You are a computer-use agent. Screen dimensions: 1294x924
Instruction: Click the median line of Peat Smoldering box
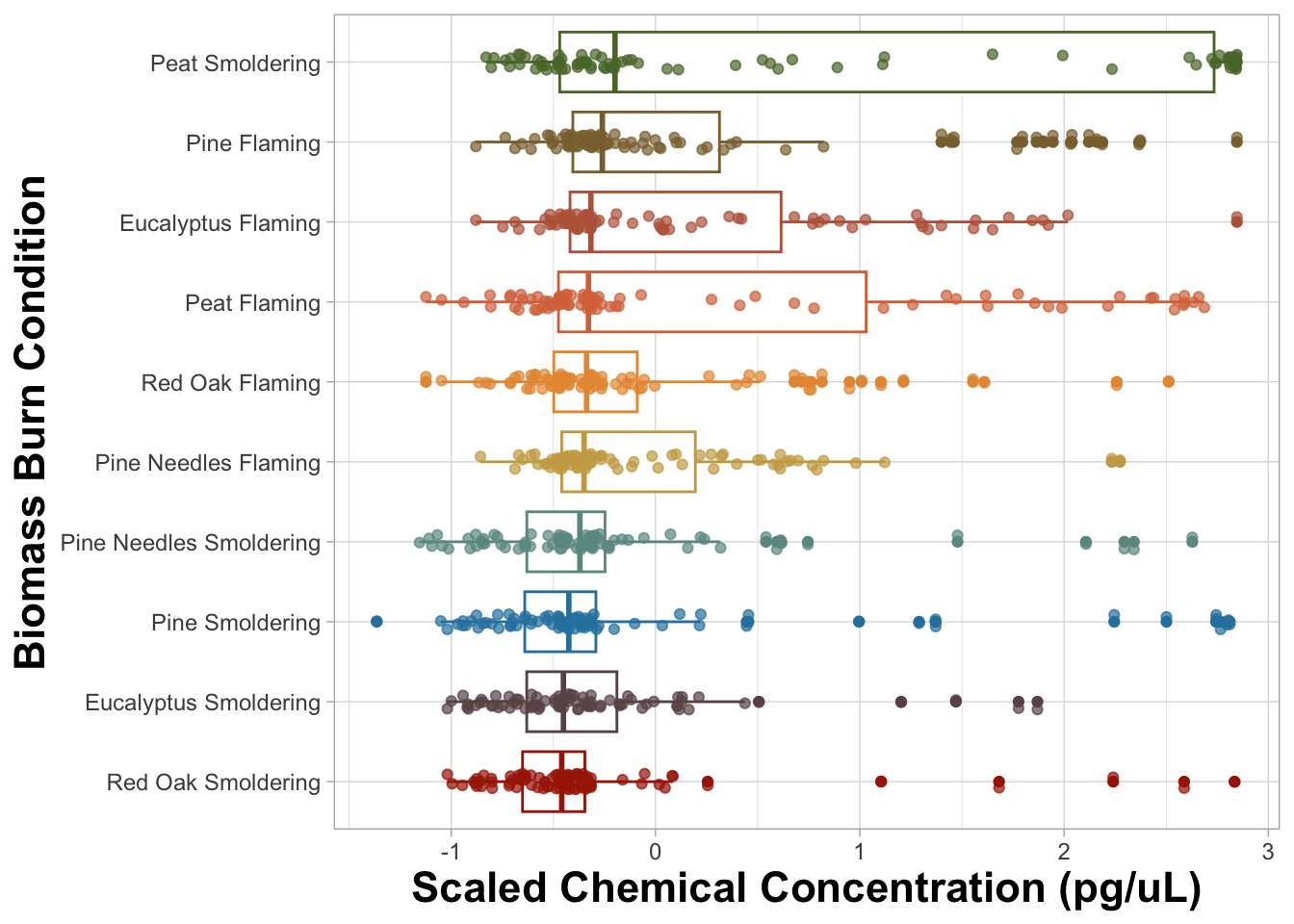click(x=615, y=63)
